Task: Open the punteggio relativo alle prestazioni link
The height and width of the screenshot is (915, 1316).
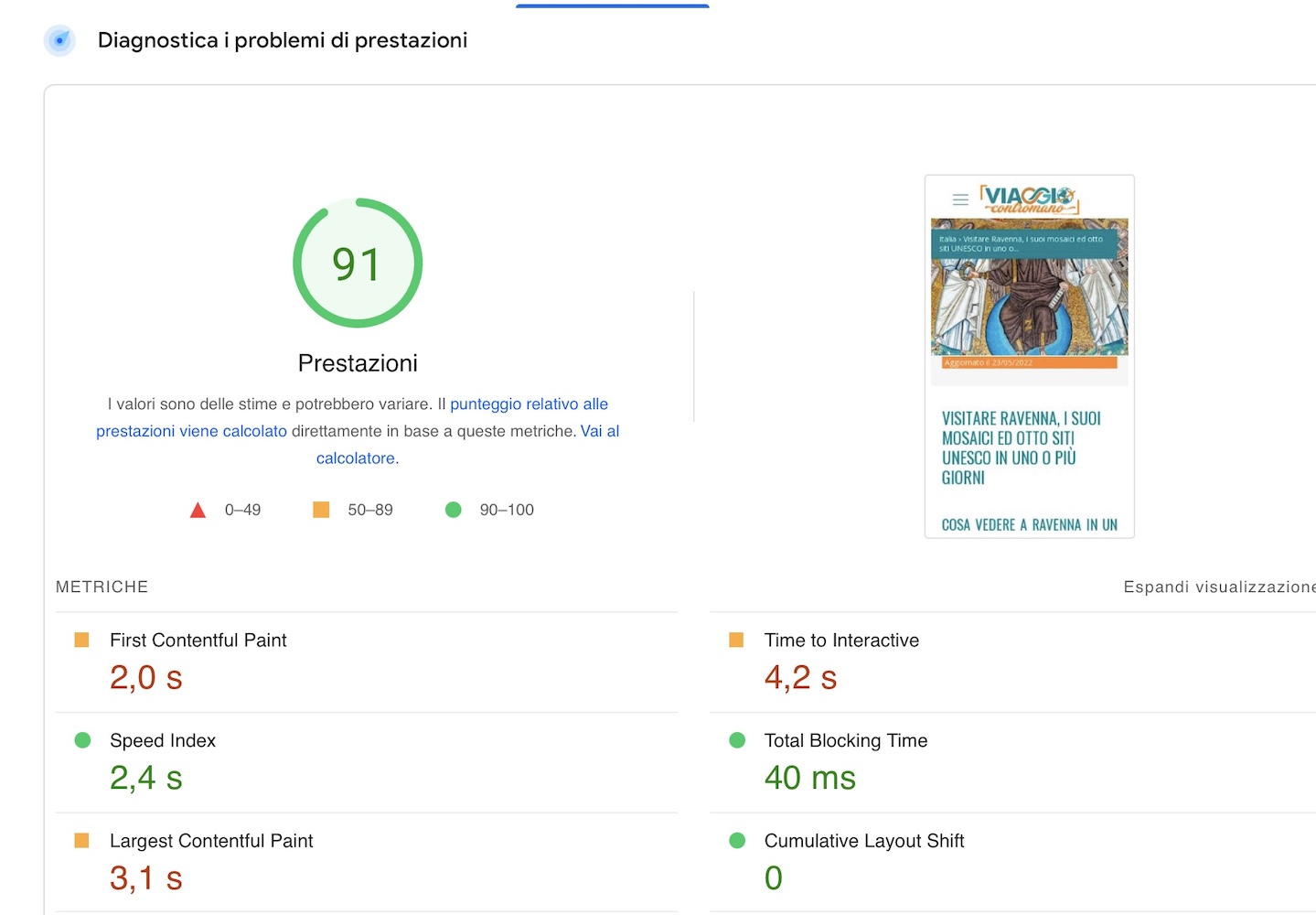Action: [529, 404]
